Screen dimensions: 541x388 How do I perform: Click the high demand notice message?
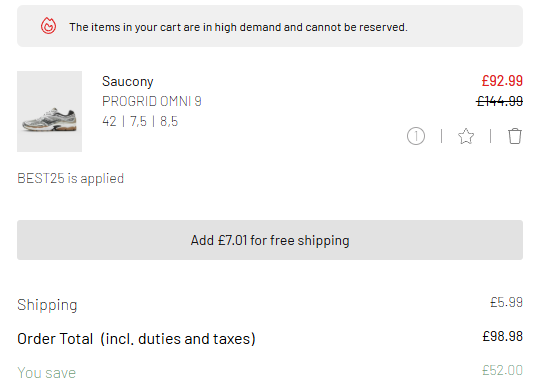click(x=238, y=27)
